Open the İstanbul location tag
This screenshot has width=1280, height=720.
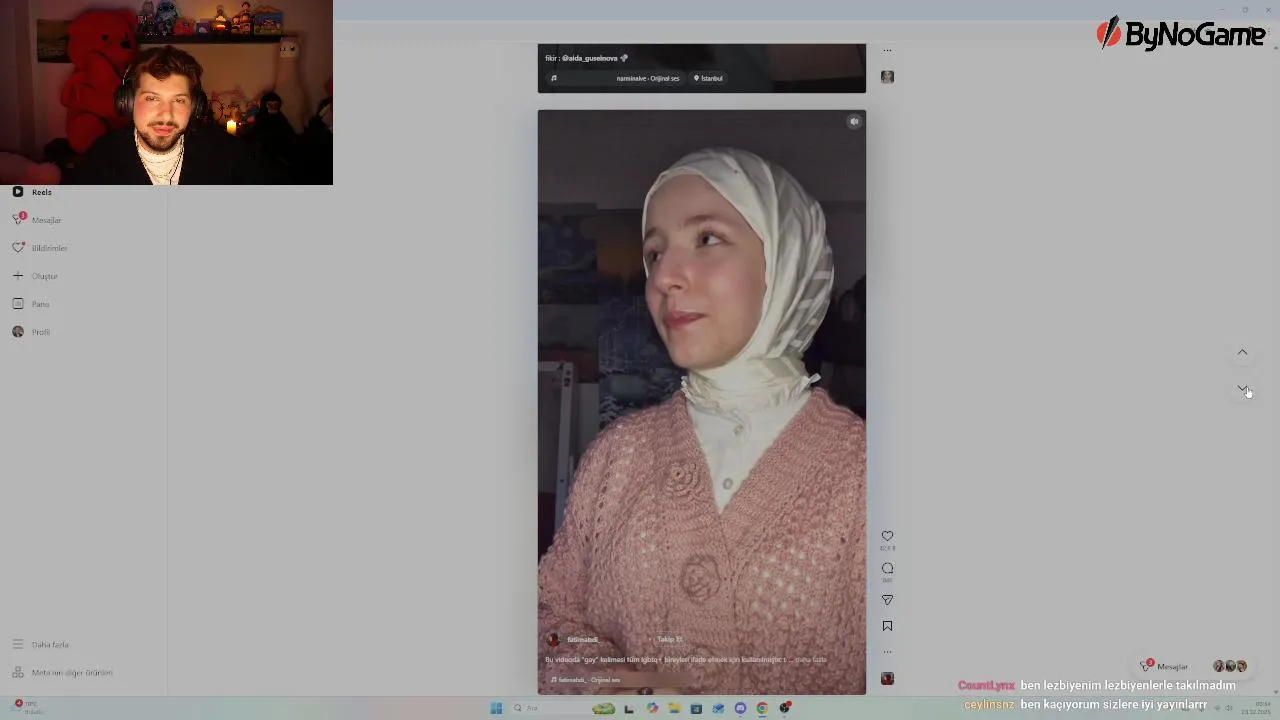(x=708, y=78)
